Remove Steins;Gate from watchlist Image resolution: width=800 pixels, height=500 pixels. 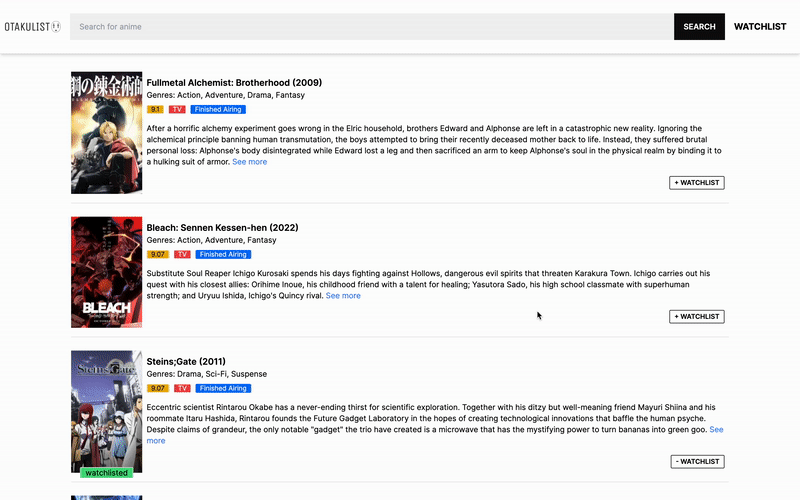coord(697,462)
